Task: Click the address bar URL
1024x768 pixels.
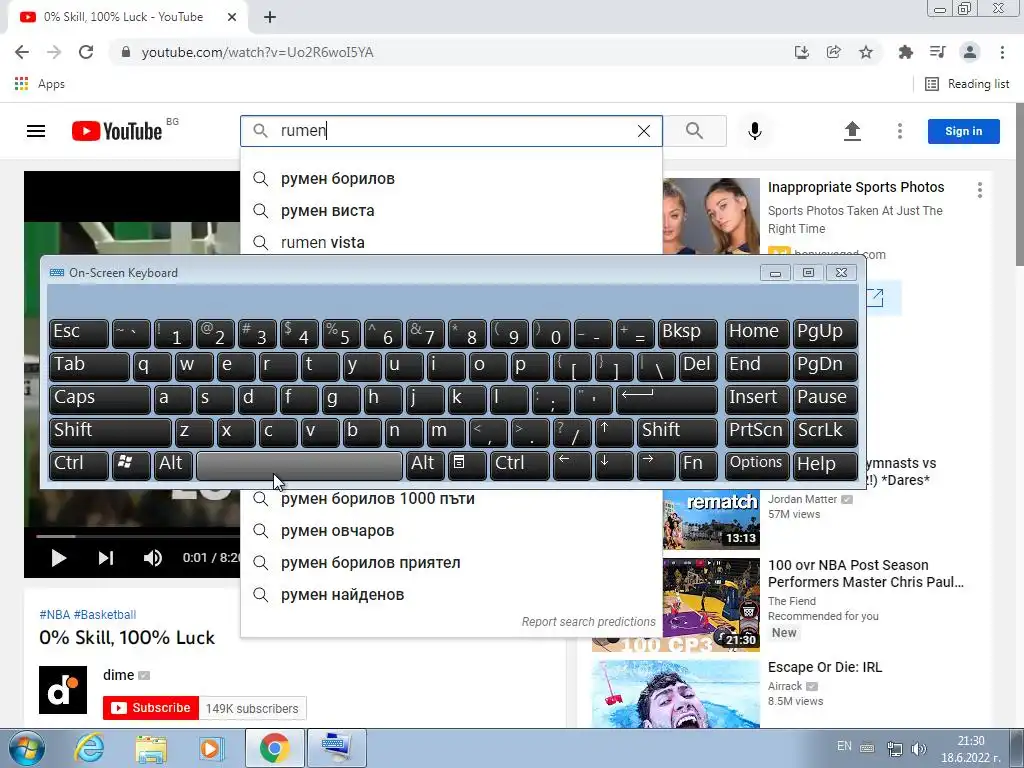Action: [257, 52]
